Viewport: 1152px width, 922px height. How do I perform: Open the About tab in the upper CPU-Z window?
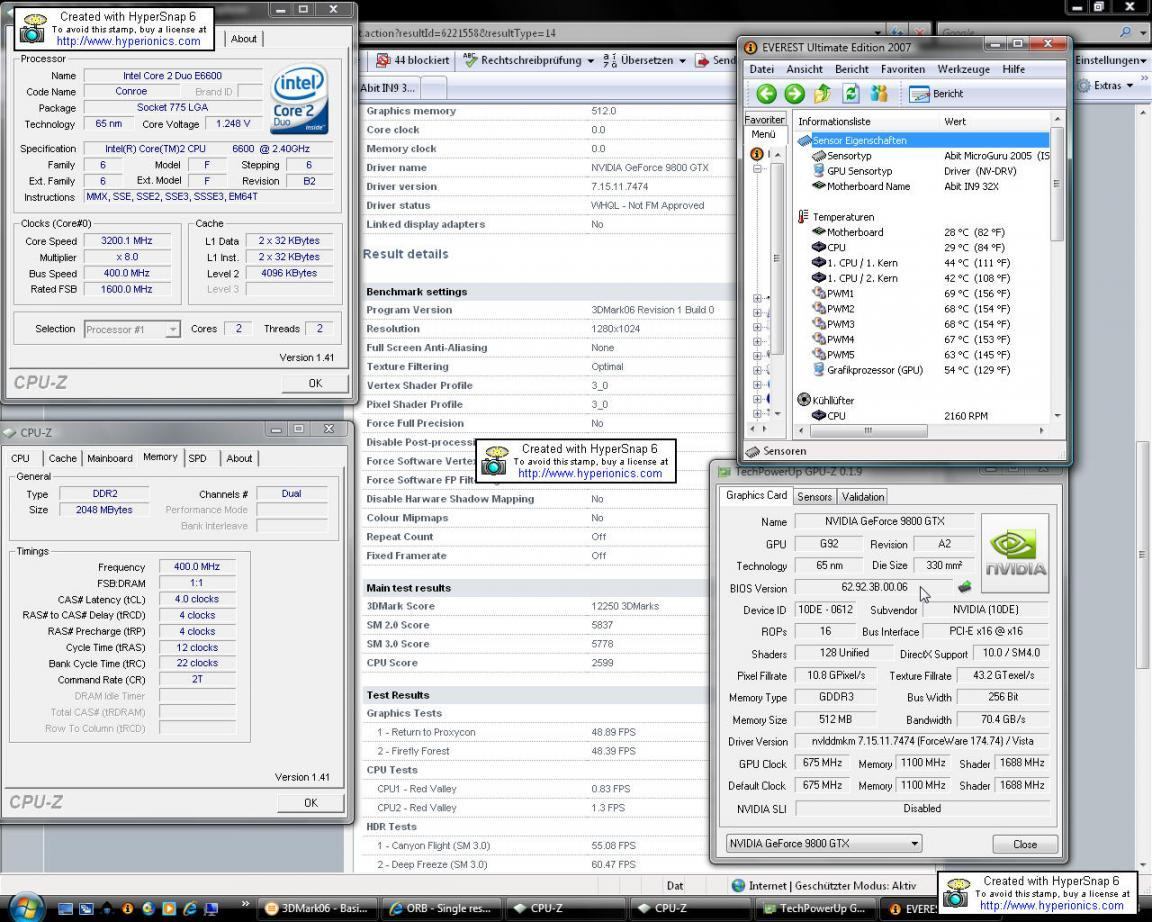pyautogui.click(x=243, y=39)
